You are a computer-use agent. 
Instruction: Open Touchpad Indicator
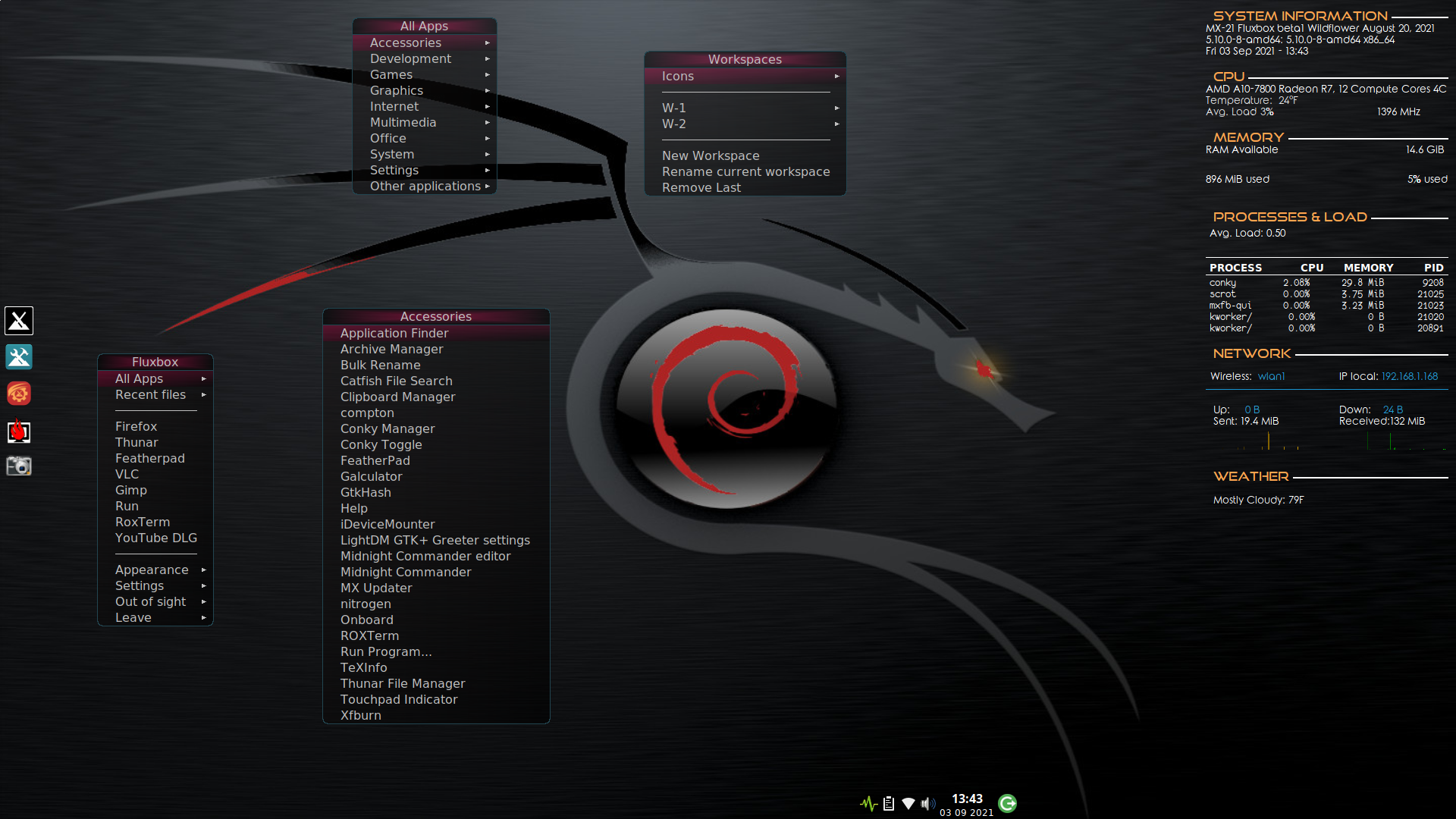[x=436, y=699]
